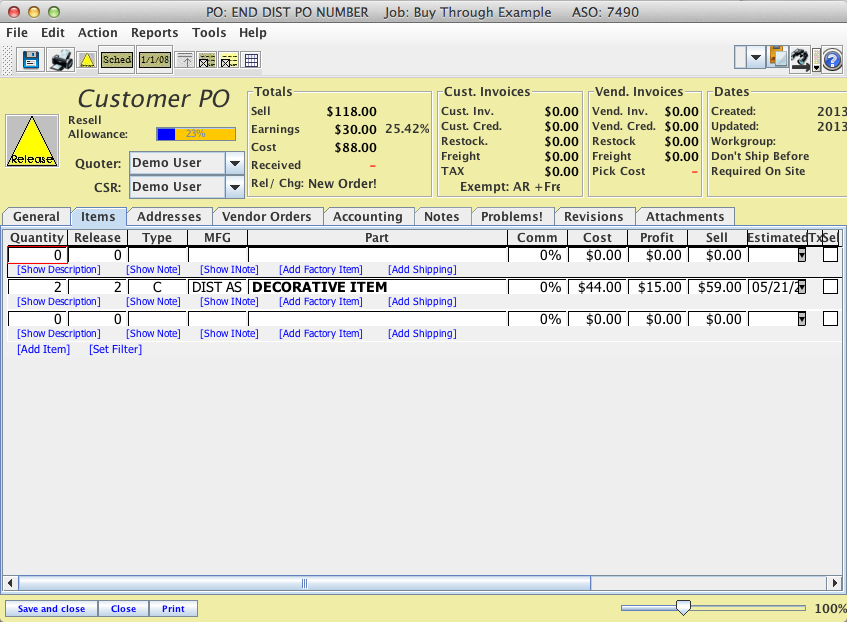
Task: Click the printer icon in the toolbar
Action: pos(61,60)
